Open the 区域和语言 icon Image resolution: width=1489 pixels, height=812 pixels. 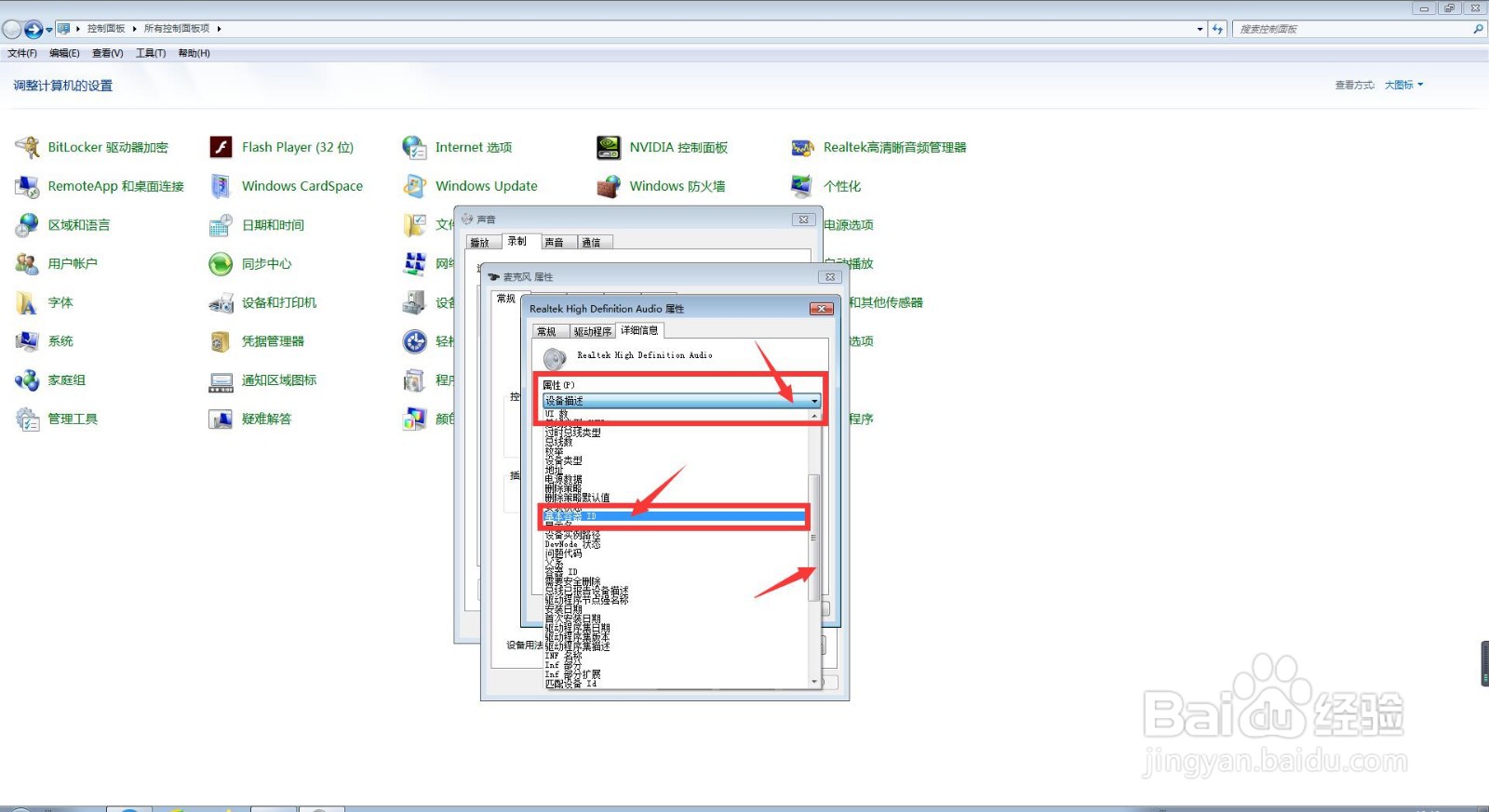(27, 225)
